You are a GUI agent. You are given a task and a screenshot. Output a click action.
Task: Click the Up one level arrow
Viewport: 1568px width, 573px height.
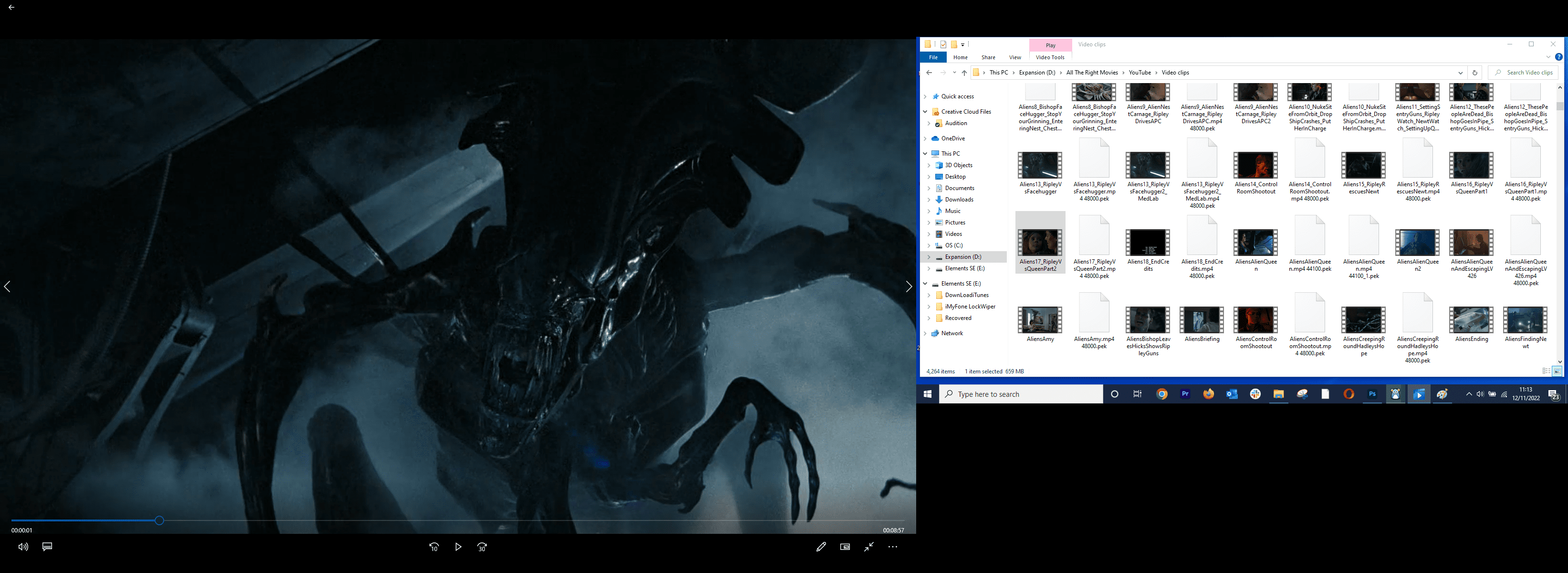click(x=964, y=73)
